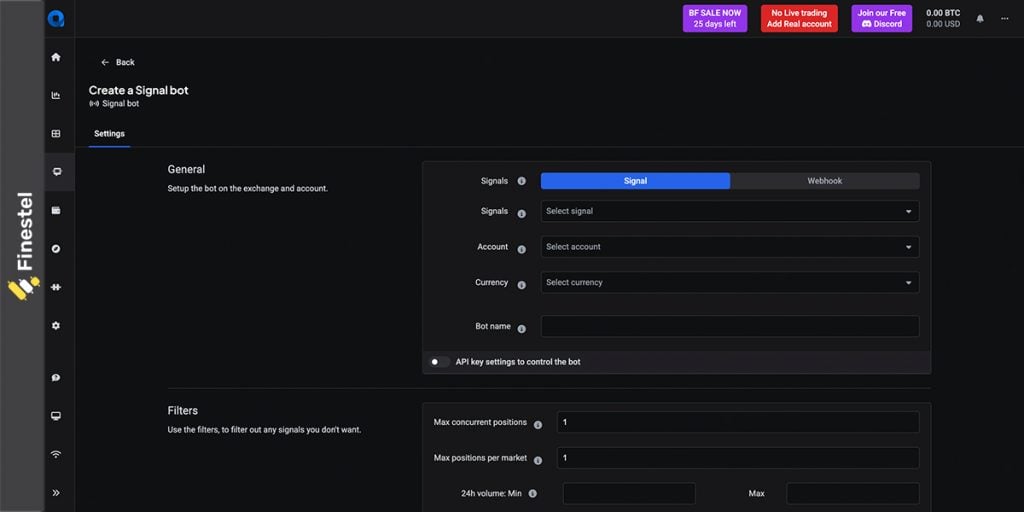
Task: Open the Home icon in sidebar
Action: click(x=56, y=57)
